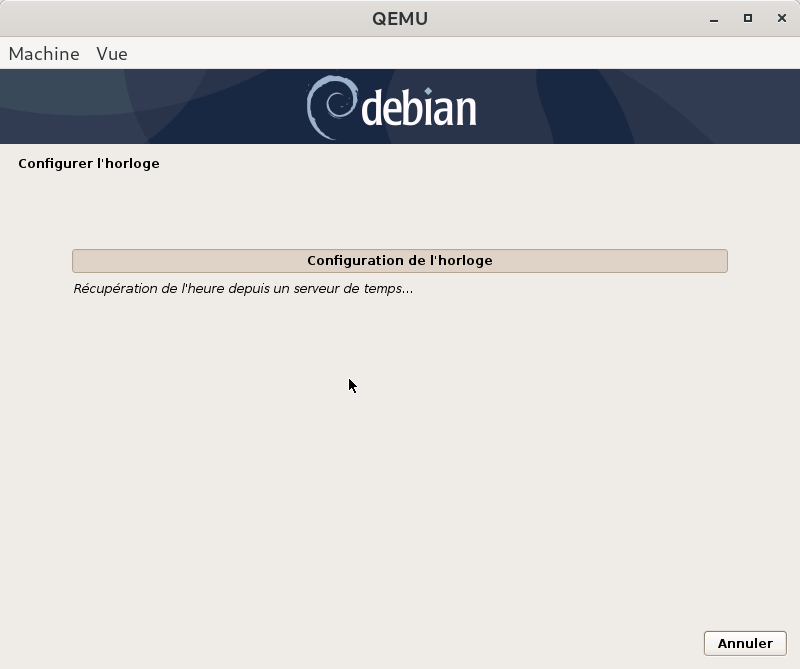800x669 pixels.
Task: Click the Configuration de l'horloge progress bar
Action: [399, 261]
